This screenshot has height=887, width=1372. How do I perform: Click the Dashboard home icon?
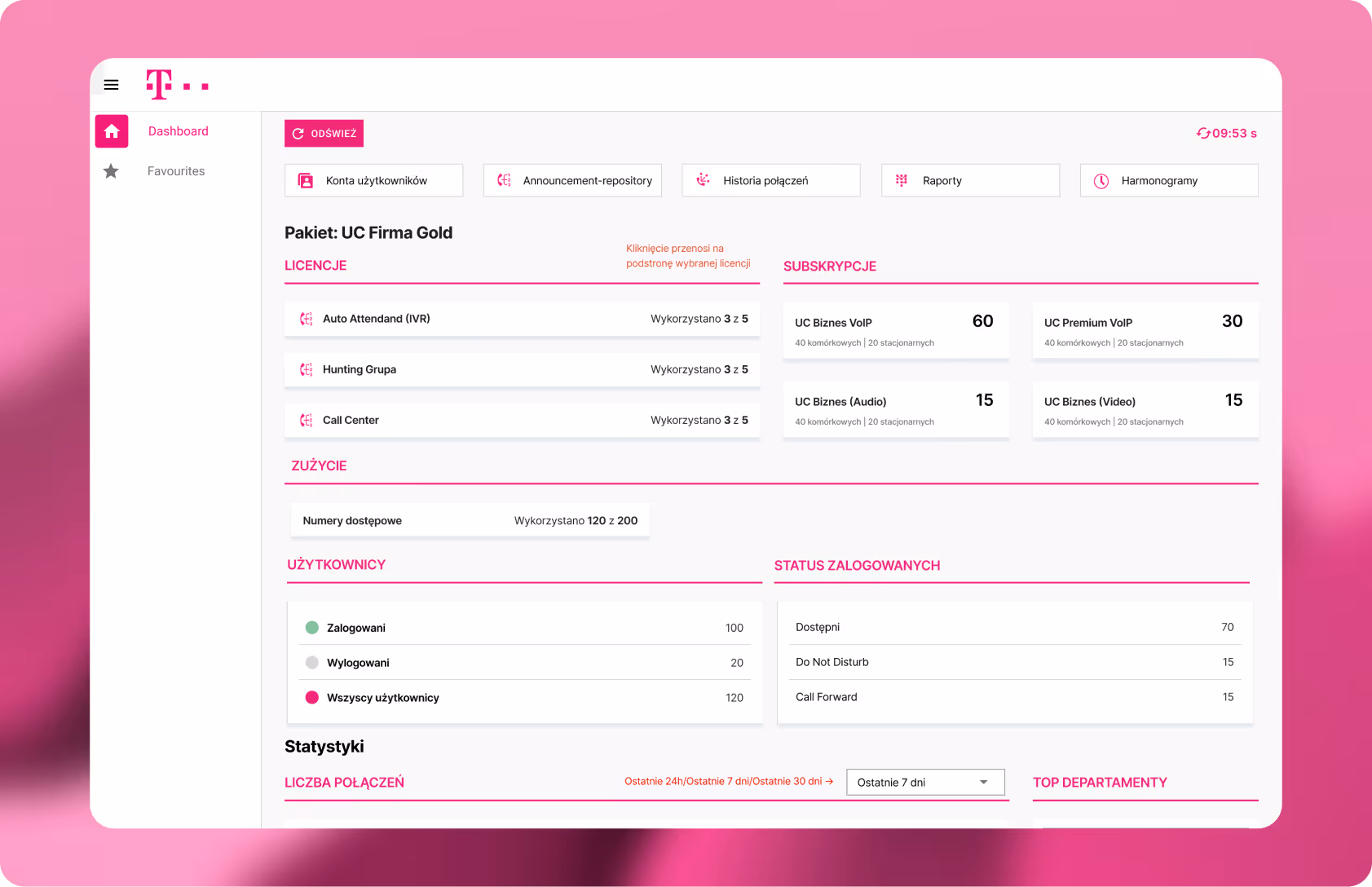(112, 131)
